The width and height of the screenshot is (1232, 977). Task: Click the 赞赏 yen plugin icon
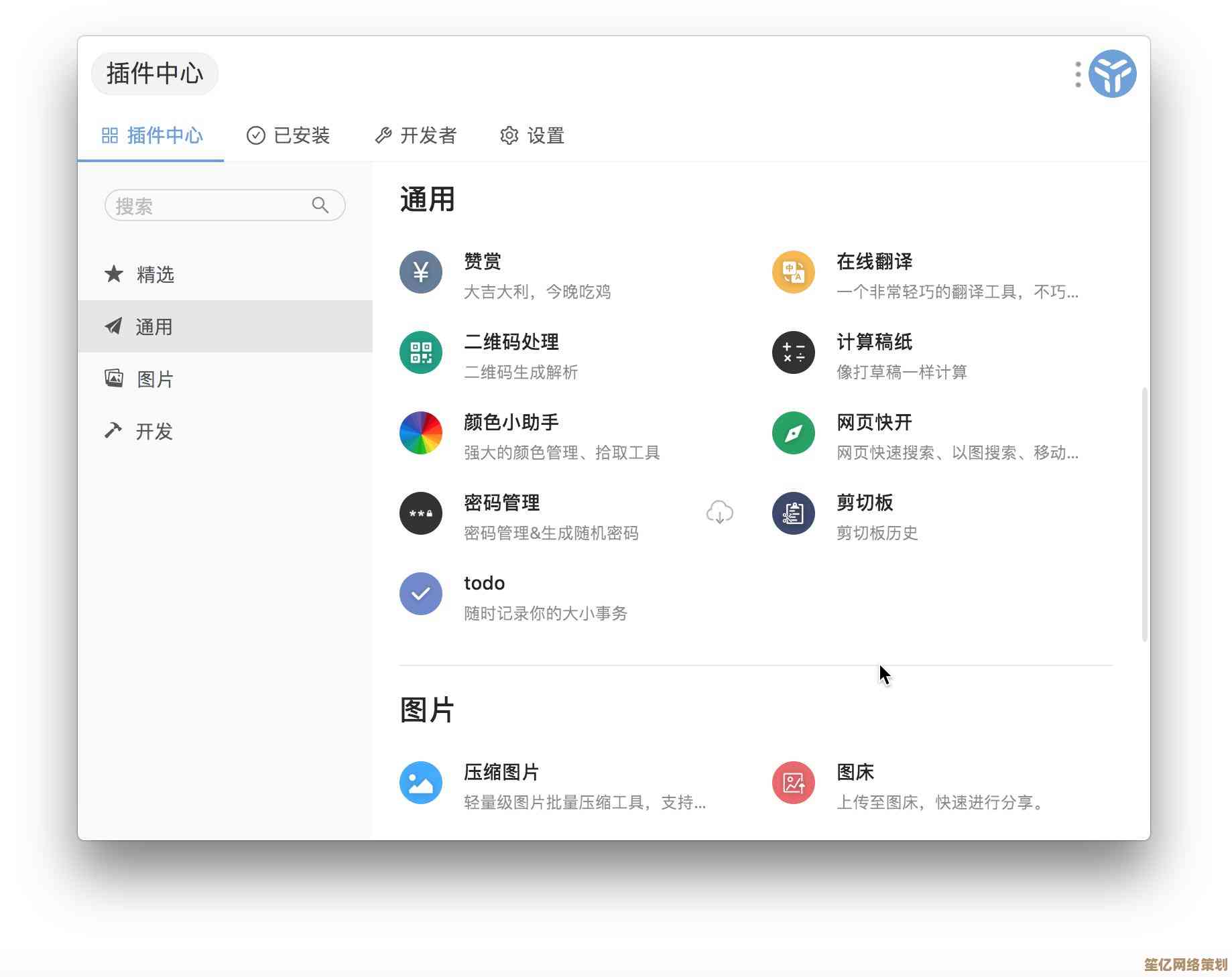420,272
